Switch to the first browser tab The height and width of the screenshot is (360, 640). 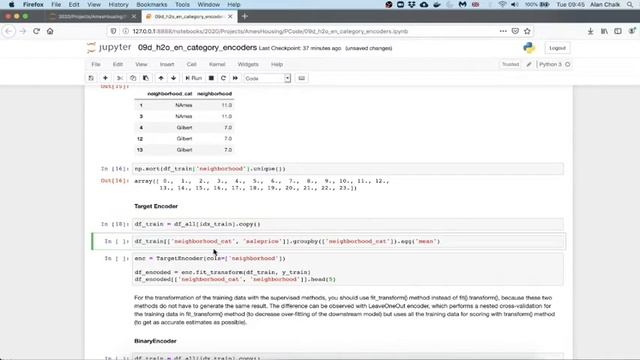[92, 16]
